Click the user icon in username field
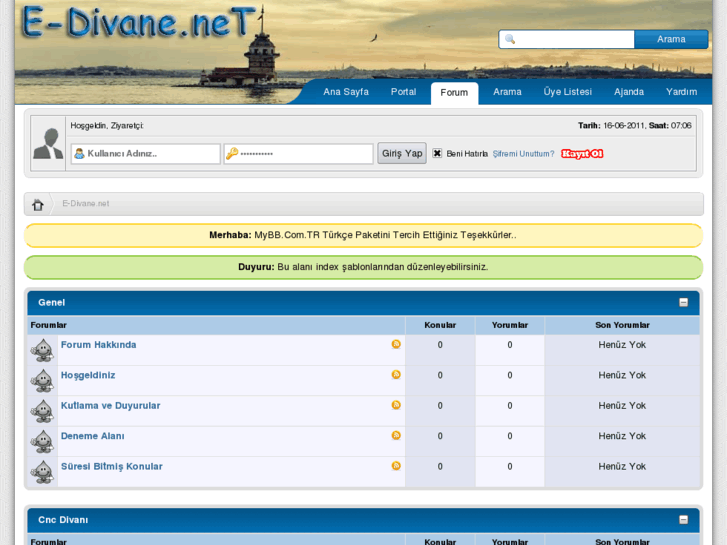Image resolution: width=727 pixels, height=545 pixels. 79,154
